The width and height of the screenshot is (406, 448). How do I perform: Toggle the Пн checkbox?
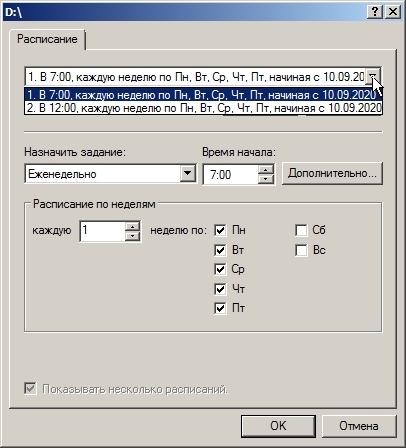220,230
